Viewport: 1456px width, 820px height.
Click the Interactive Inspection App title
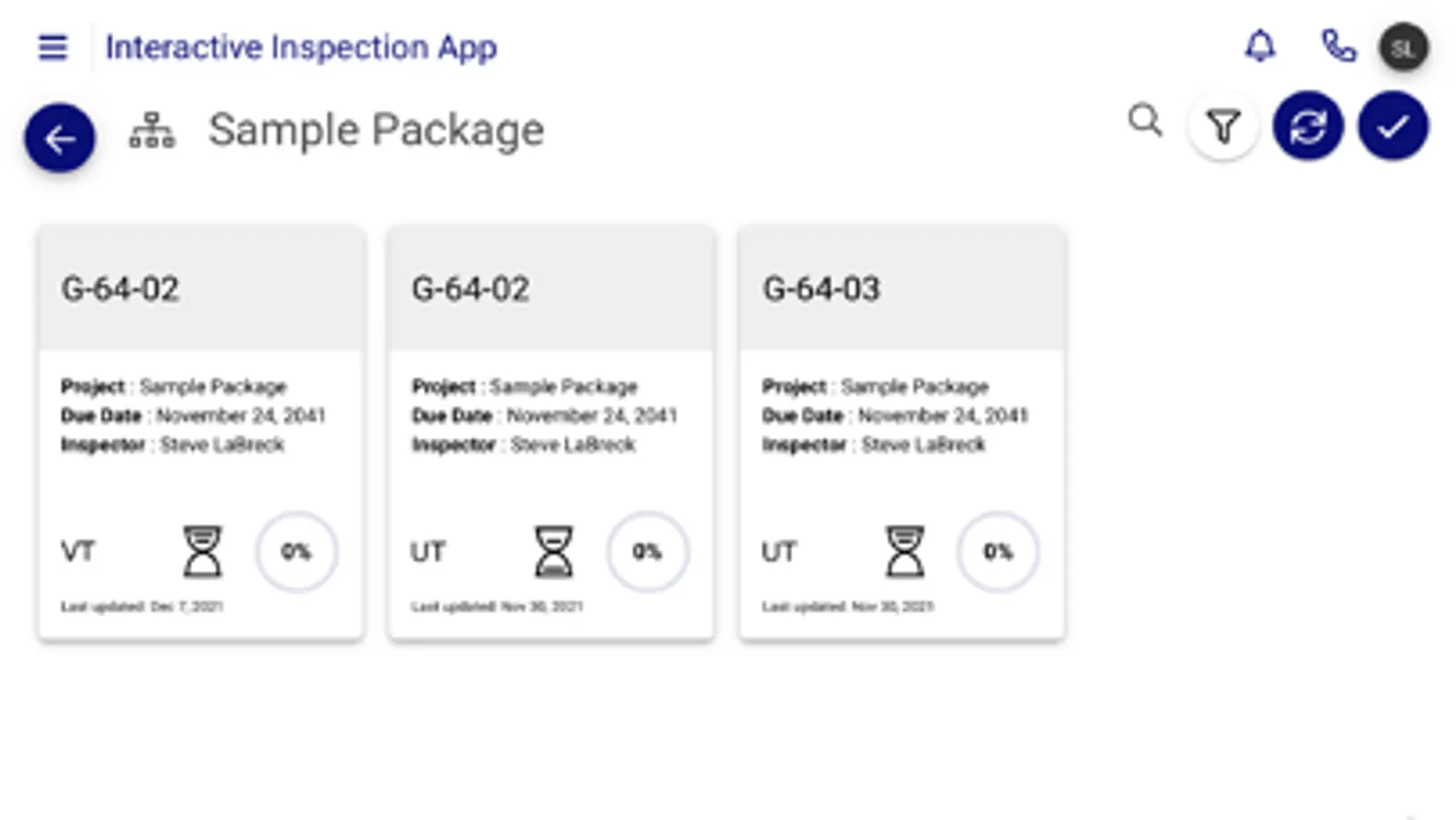point(300,47)
